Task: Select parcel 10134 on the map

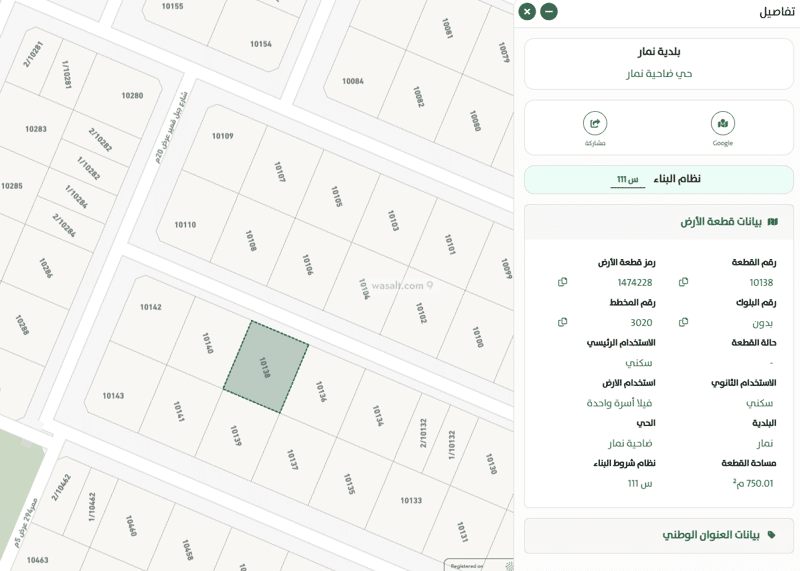Action: (x=379, y=415)
